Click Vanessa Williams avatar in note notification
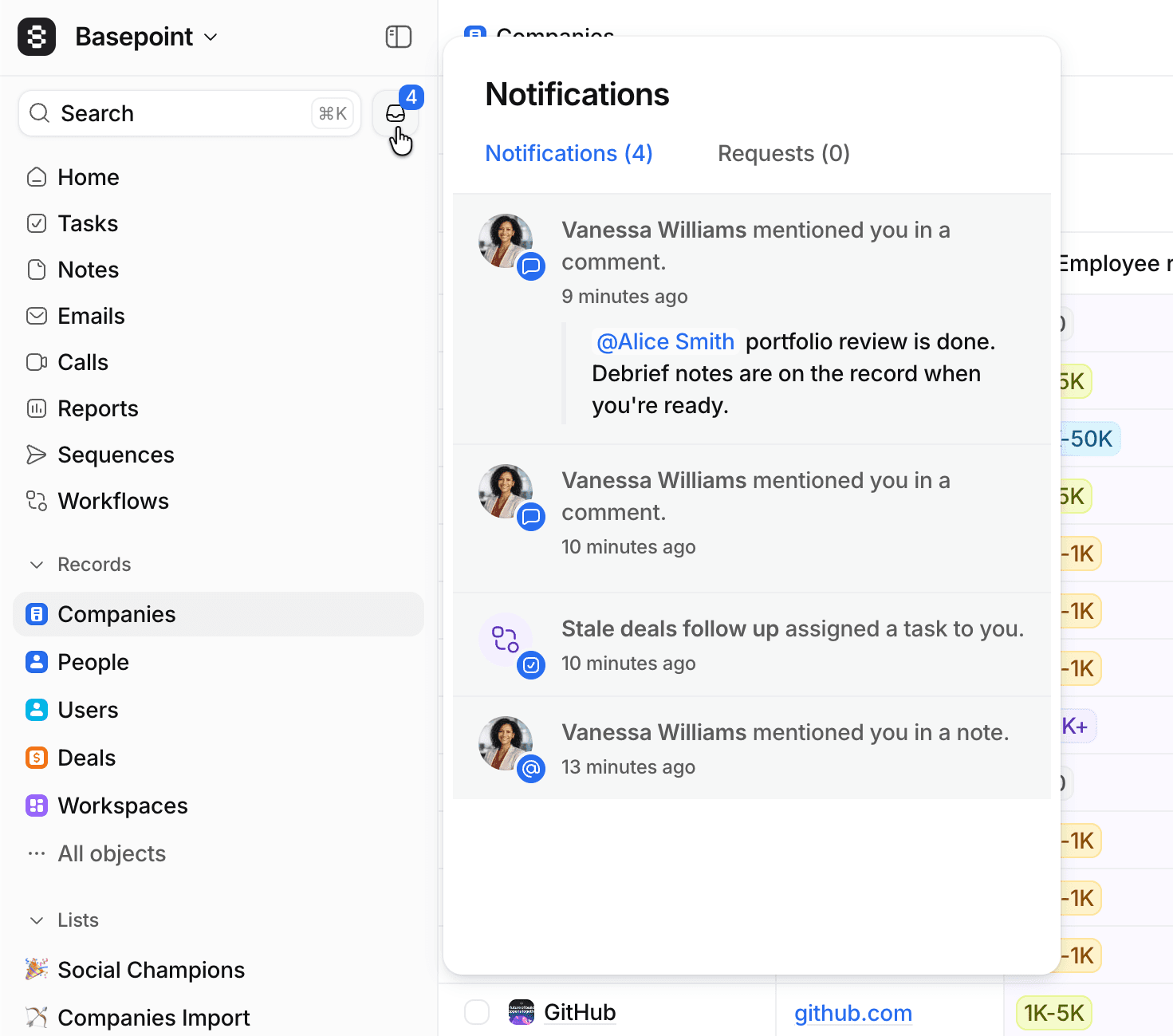This screenshot has width=1173, height=1036. [506, 743]
